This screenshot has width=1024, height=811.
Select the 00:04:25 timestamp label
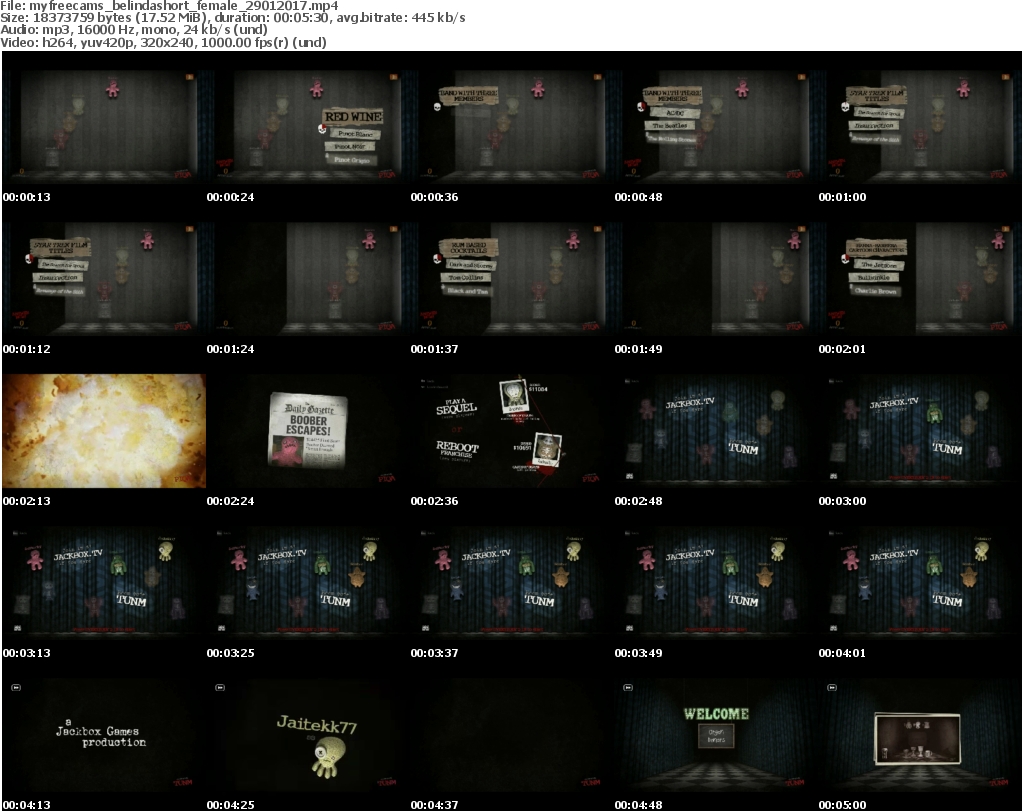tap(231, 805)
